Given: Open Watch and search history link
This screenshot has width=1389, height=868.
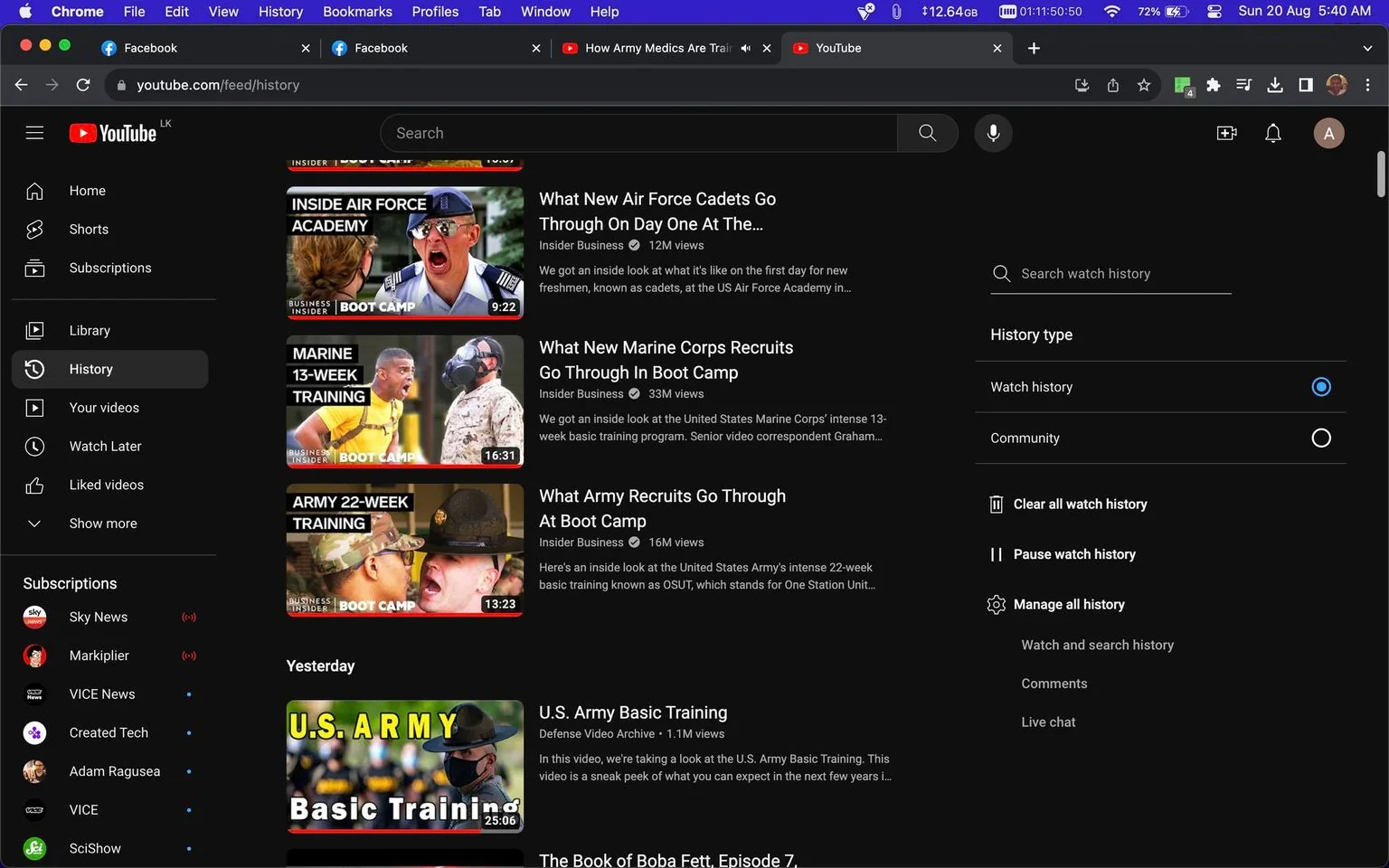Looking at the screenshot, I should 1097,645.
